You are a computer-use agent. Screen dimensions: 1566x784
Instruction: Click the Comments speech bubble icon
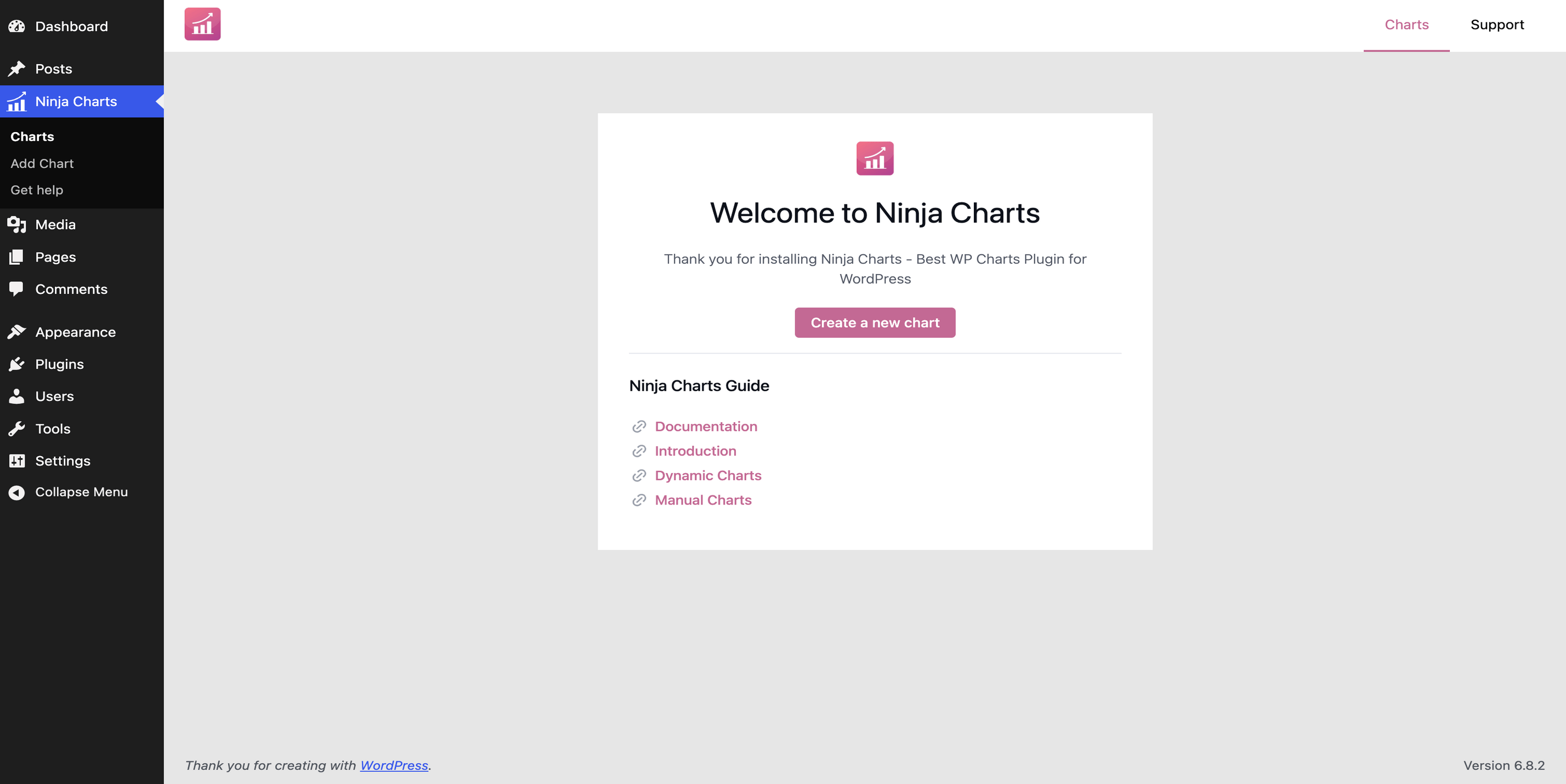pos(16,289)
